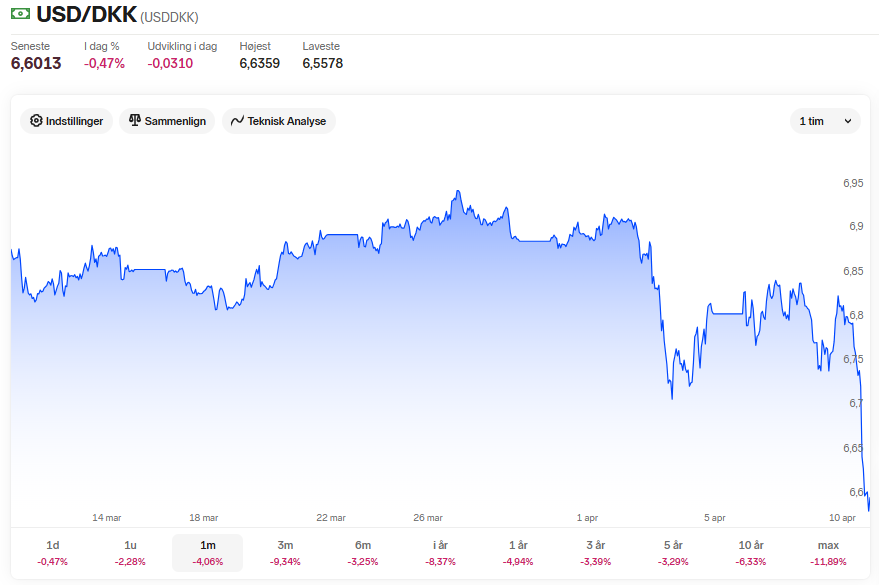
Task: Click the 6,65 y-axis label
Action: click(x=853, y=448)
